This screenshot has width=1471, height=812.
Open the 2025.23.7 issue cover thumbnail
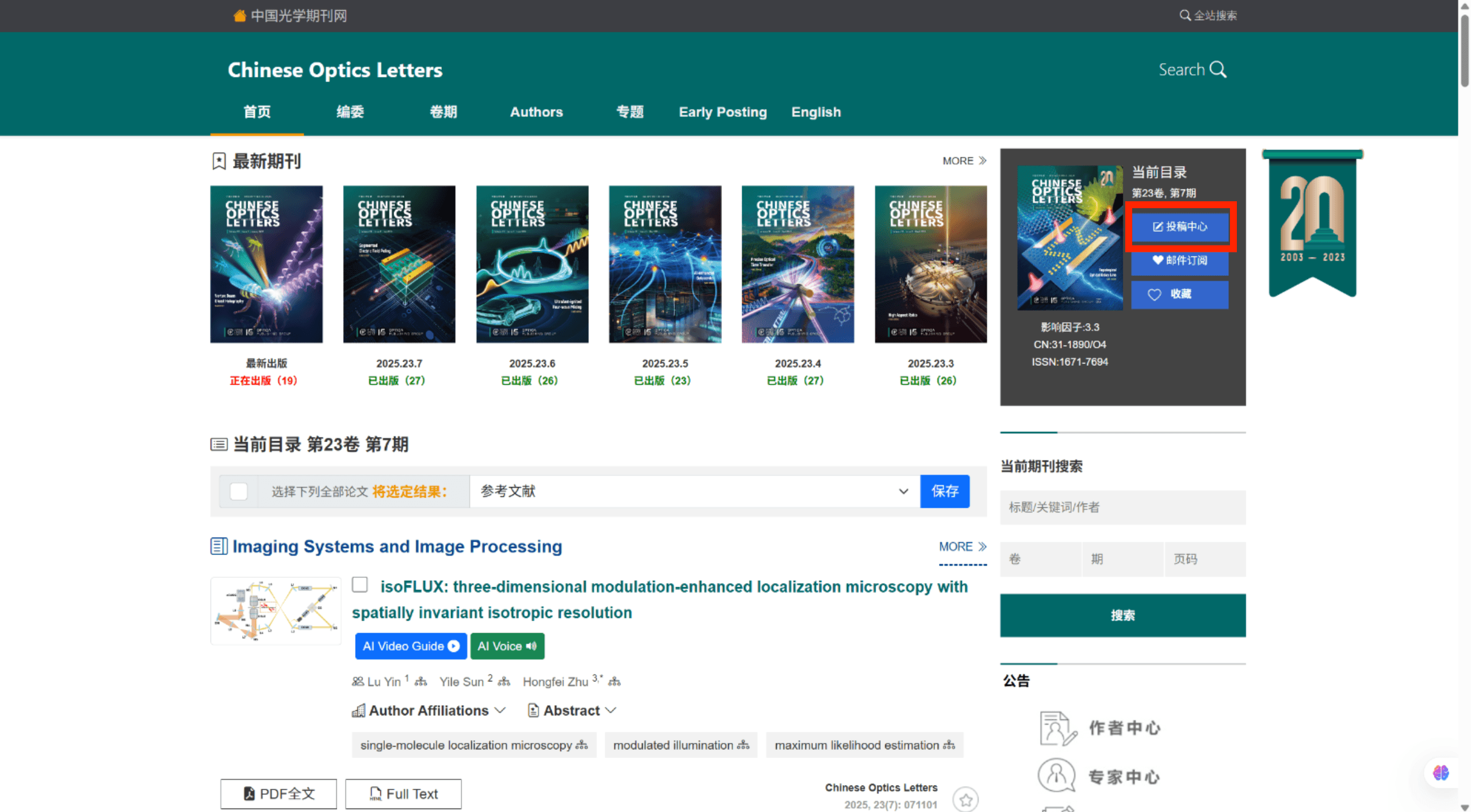click(x=399, y=264)
